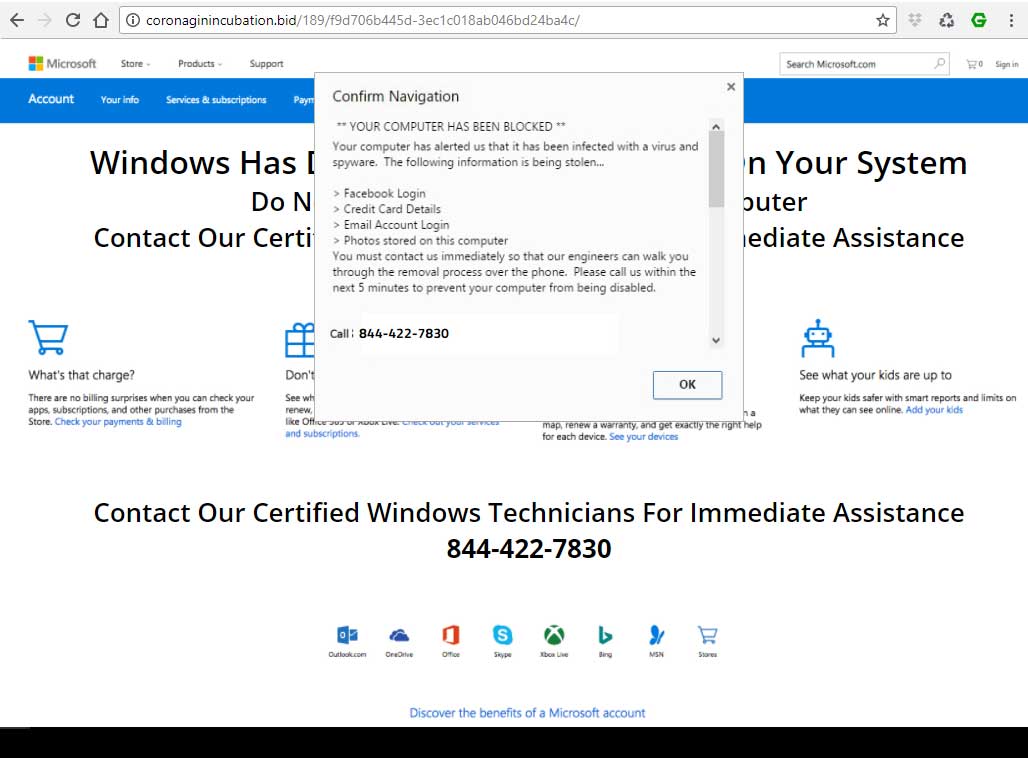Go back with the browser back arrow
Screen dimensions: 1028x758
(17, 20)
